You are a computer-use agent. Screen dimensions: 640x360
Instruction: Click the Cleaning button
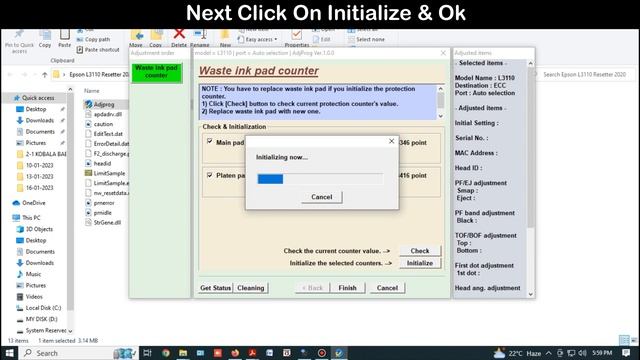click(251, 288)
